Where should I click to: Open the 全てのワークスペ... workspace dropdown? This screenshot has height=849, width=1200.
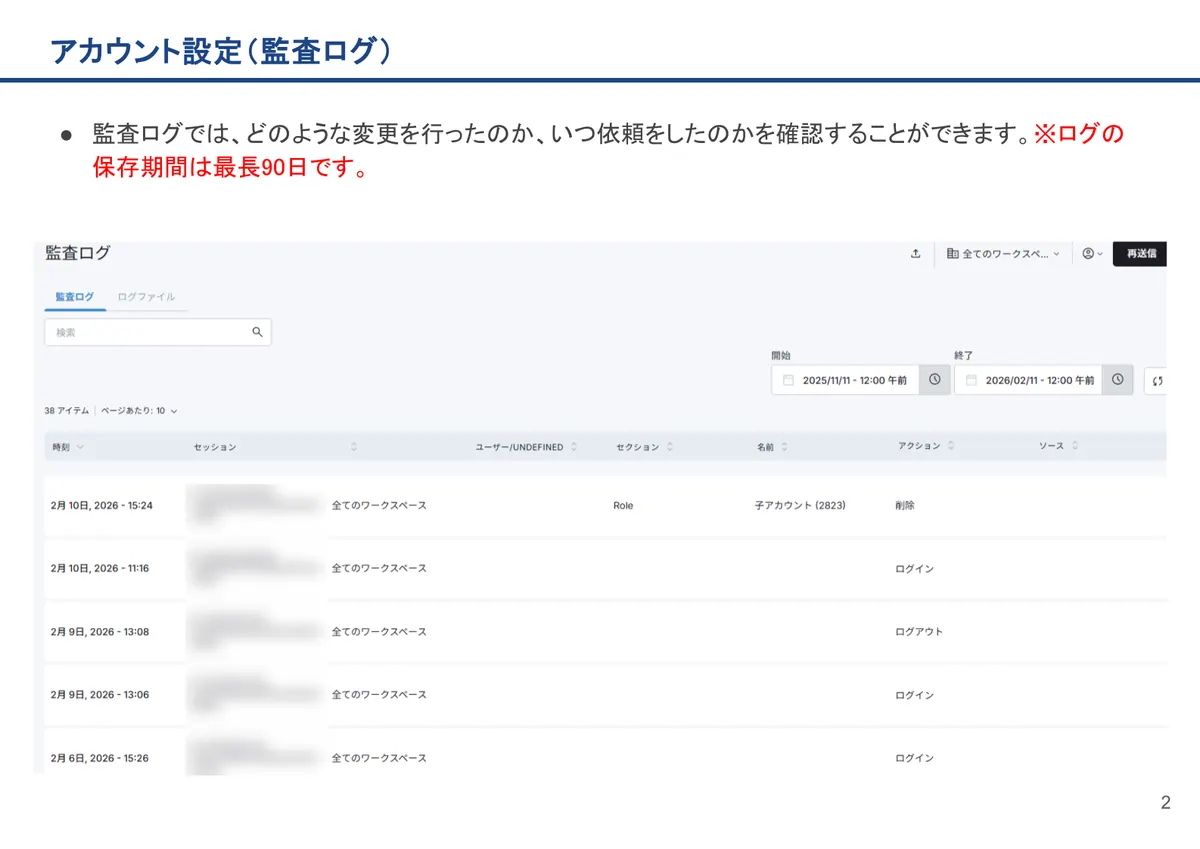1003,254
